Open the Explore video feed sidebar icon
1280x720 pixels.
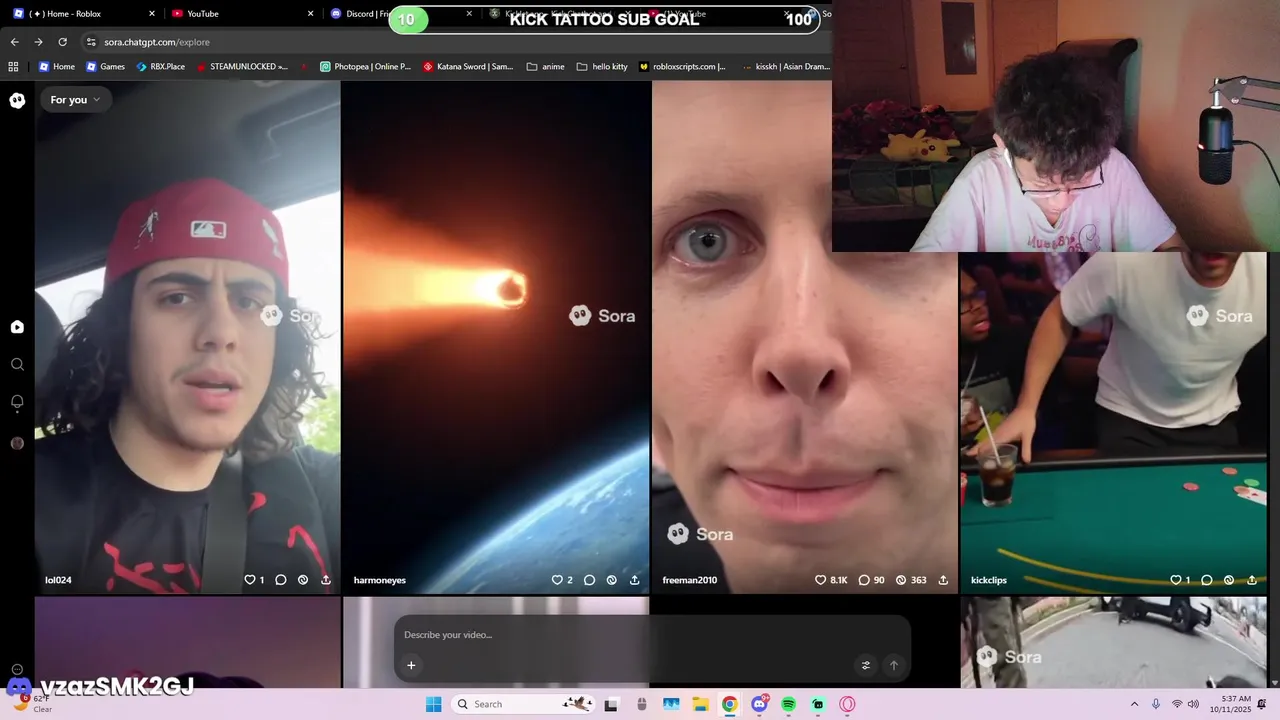tap(17, 327)
